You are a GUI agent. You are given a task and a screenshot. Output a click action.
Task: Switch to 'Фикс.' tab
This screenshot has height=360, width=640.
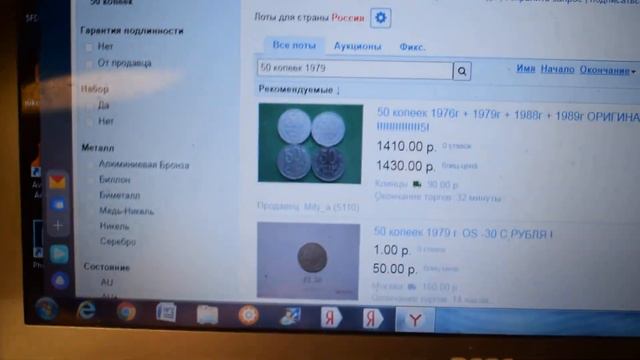click(x=412, y=47)
